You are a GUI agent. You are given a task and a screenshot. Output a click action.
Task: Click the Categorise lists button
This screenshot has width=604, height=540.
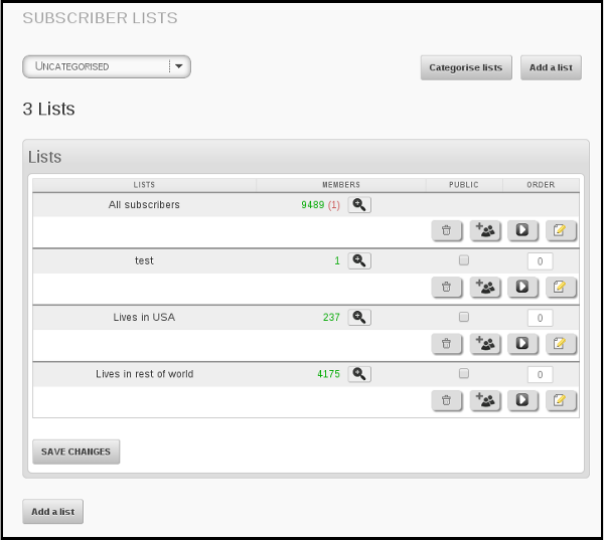pyautogui.click(x=466, y=67)
